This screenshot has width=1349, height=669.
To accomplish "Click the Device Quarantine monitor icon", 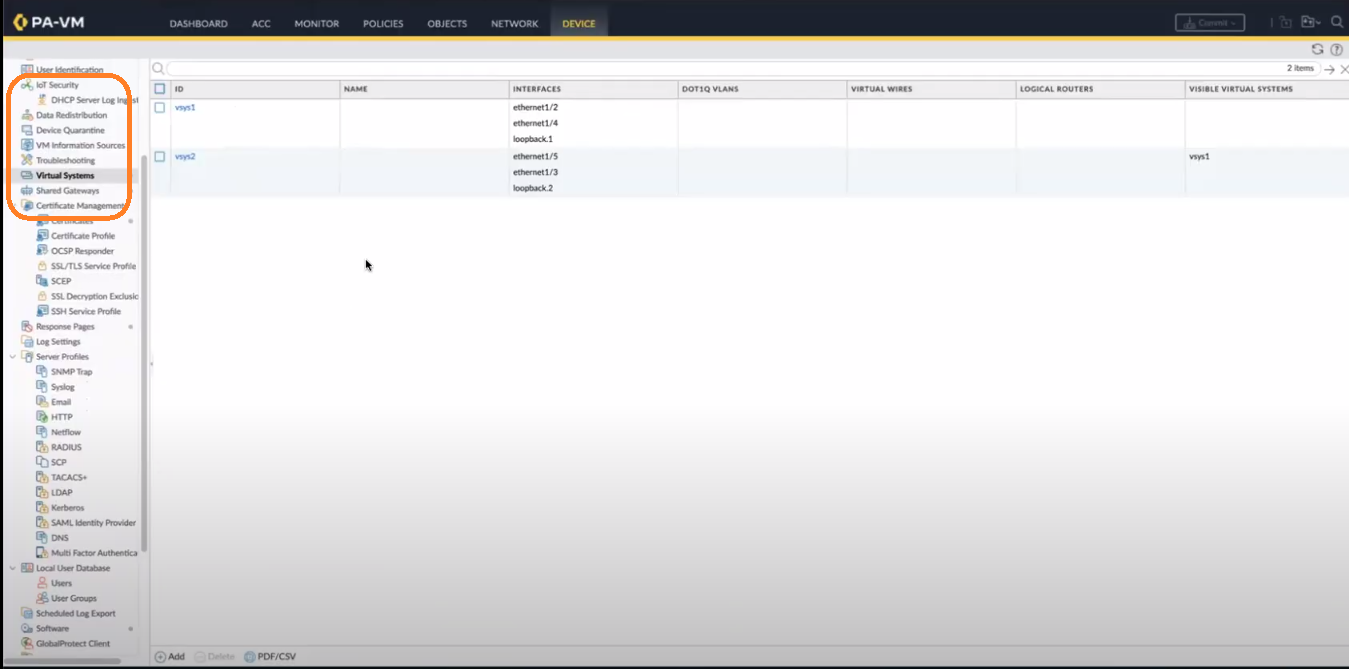I will pos(27,130).
